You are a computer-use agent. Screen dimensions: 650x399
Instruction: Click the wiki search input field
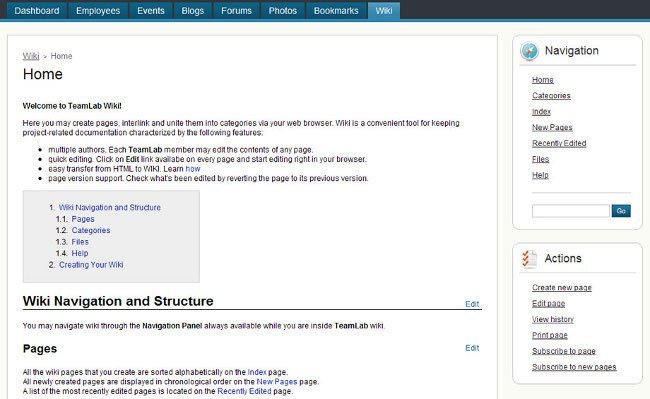571,211
